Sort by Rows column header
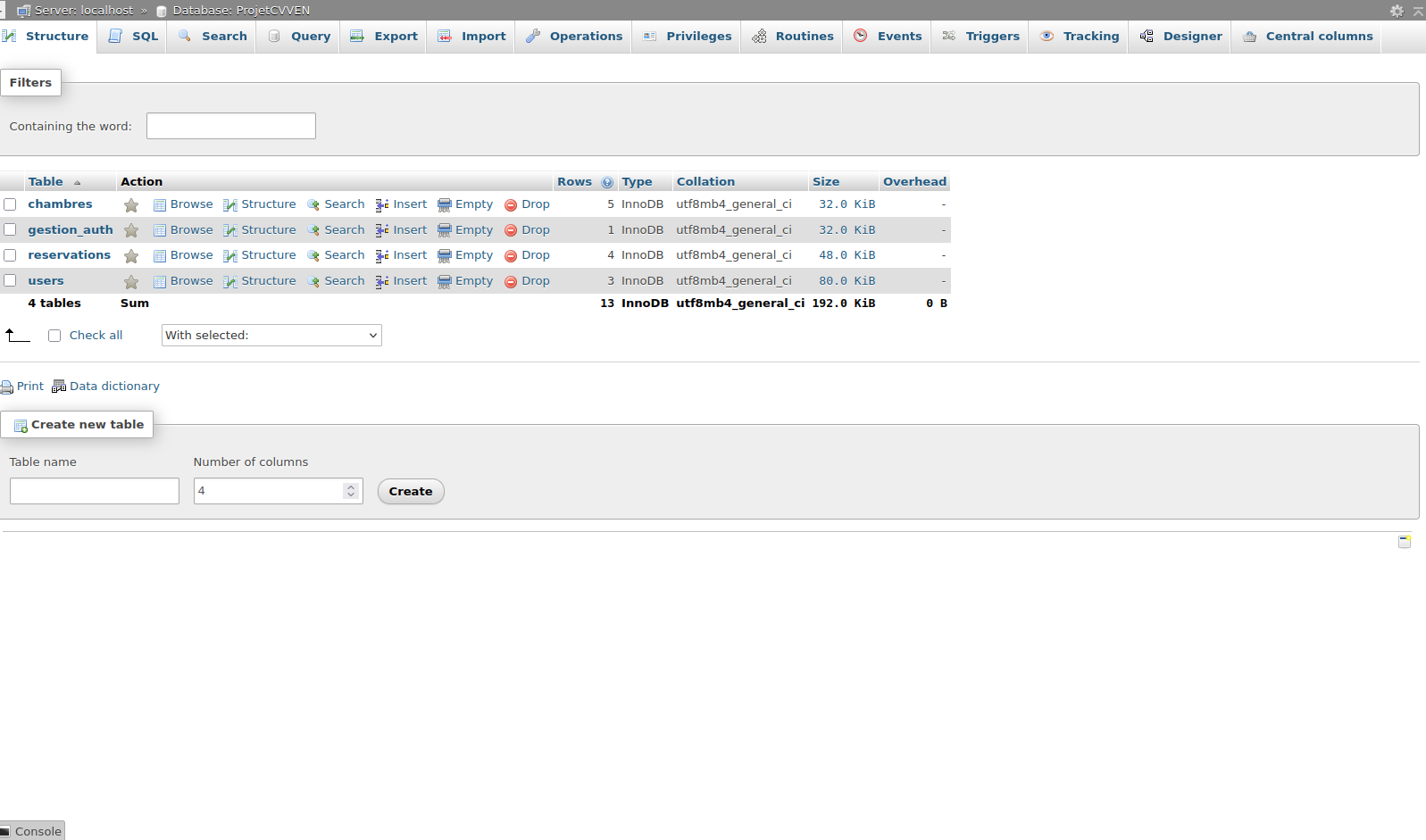This screenshot has height=840, width=1426. pos(574,181)
